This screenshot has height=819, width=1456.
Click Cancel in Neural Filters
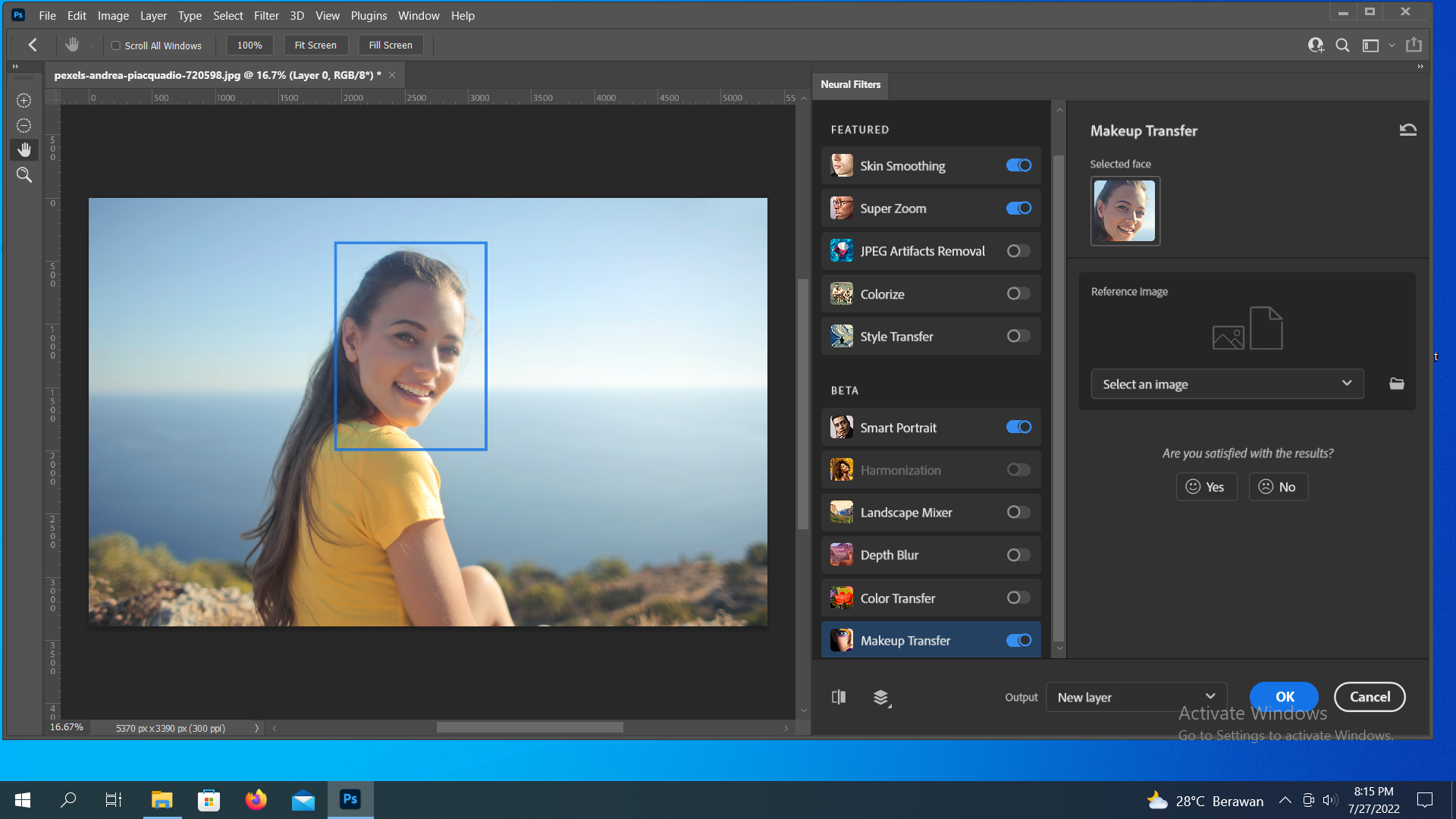(1370, 696)
